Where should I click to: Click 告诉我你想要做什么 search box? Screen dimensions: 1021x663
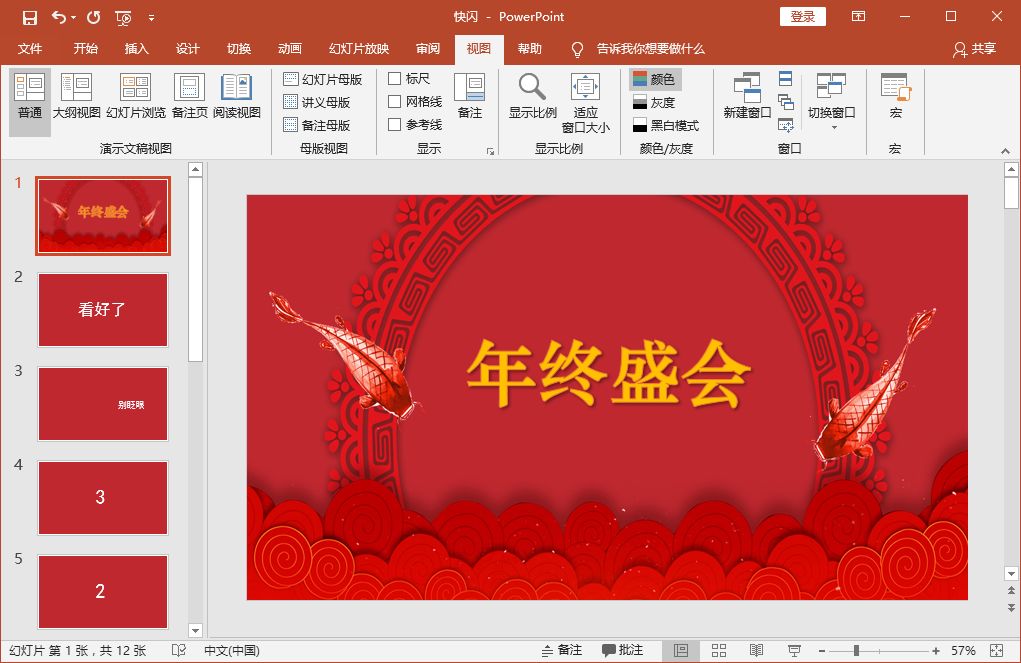coord(650,49)
